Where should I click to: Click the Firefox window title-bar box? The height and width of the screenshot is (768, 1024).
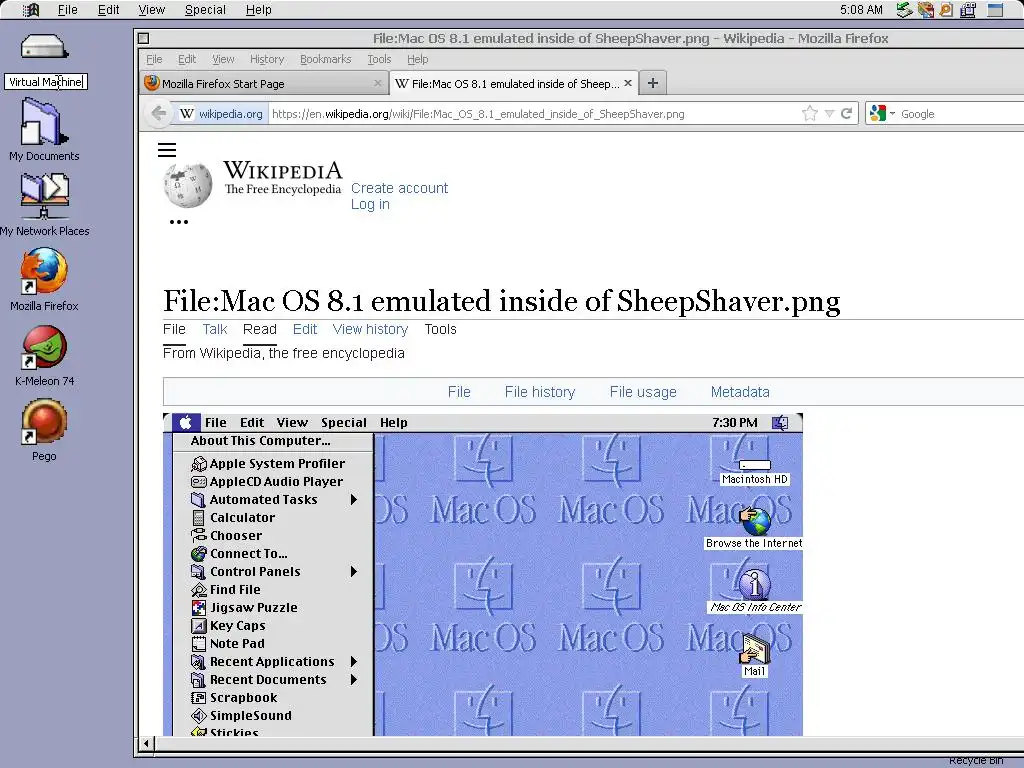click(144, 39)
